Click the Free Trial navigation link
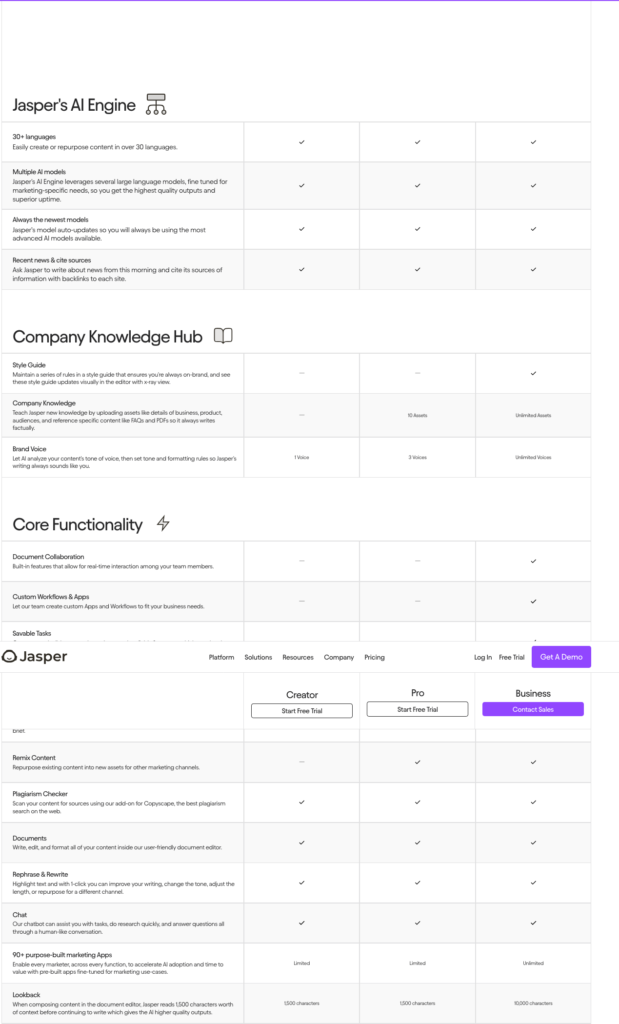The image size is (619, 1024). click(511, 657)
